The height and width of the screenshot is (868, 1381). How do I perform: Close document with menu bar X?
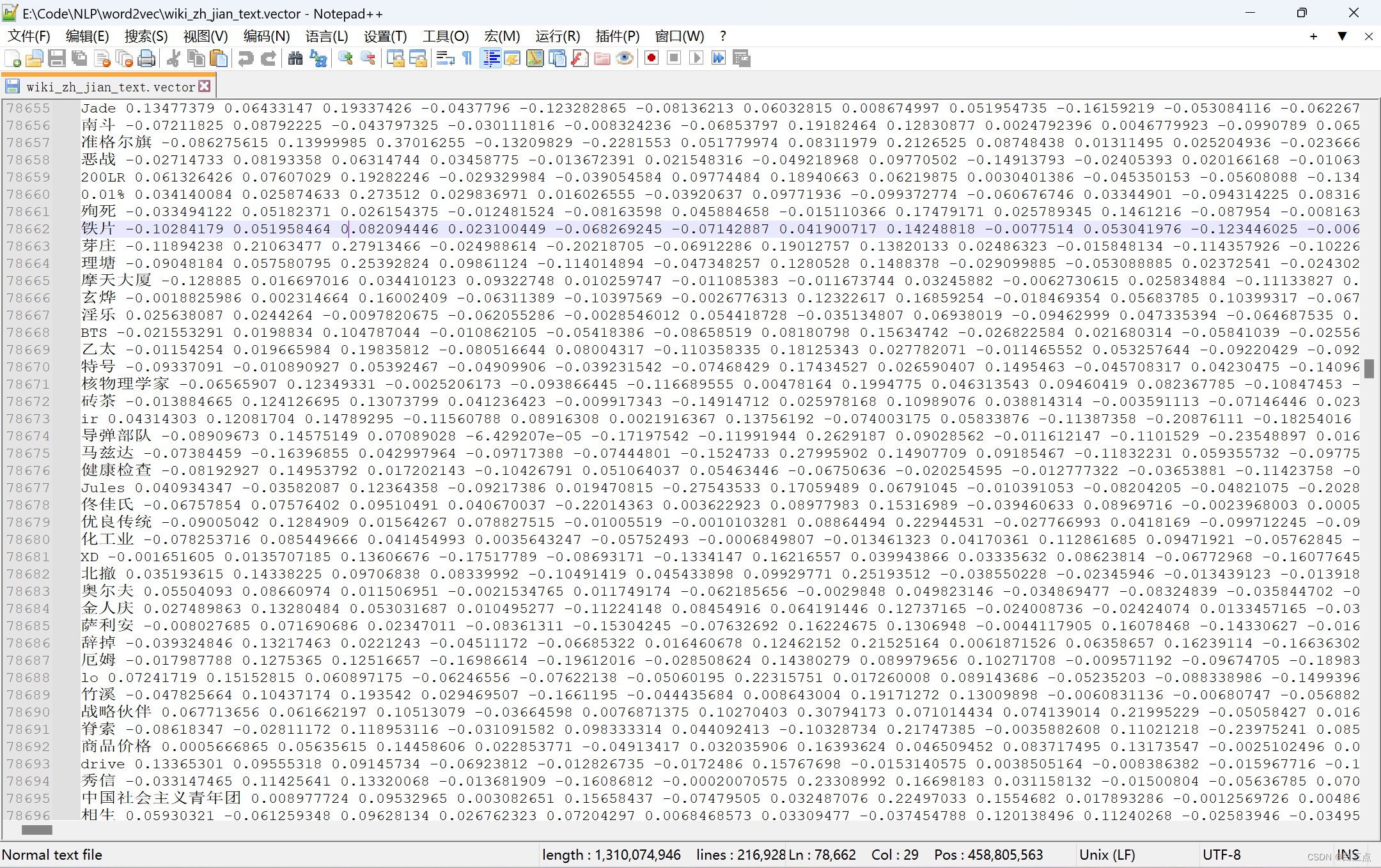coord(1369,36)
